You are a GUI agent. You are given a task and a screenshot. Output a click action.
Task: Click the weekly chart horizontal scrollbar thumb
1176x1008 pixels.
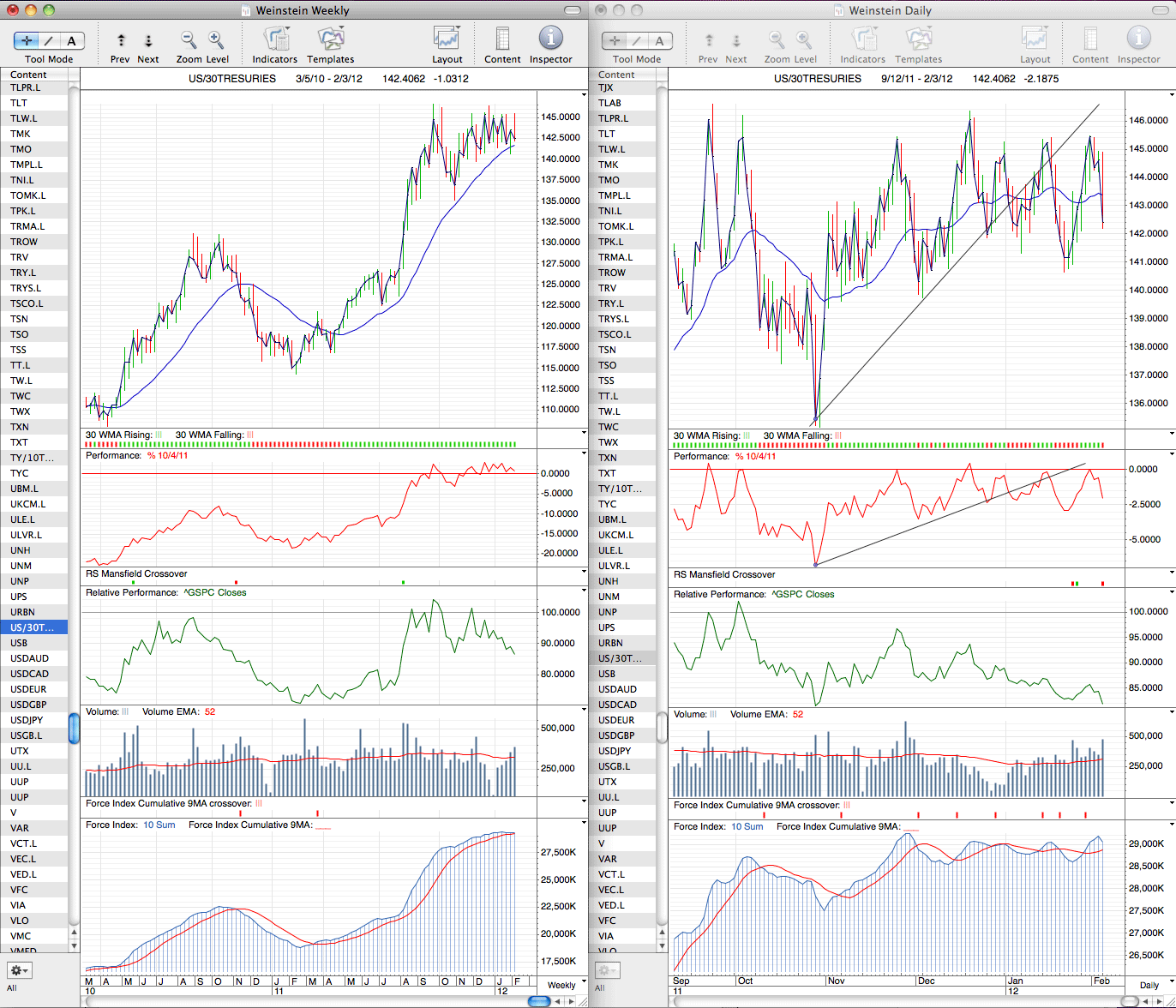point(539,1001)
